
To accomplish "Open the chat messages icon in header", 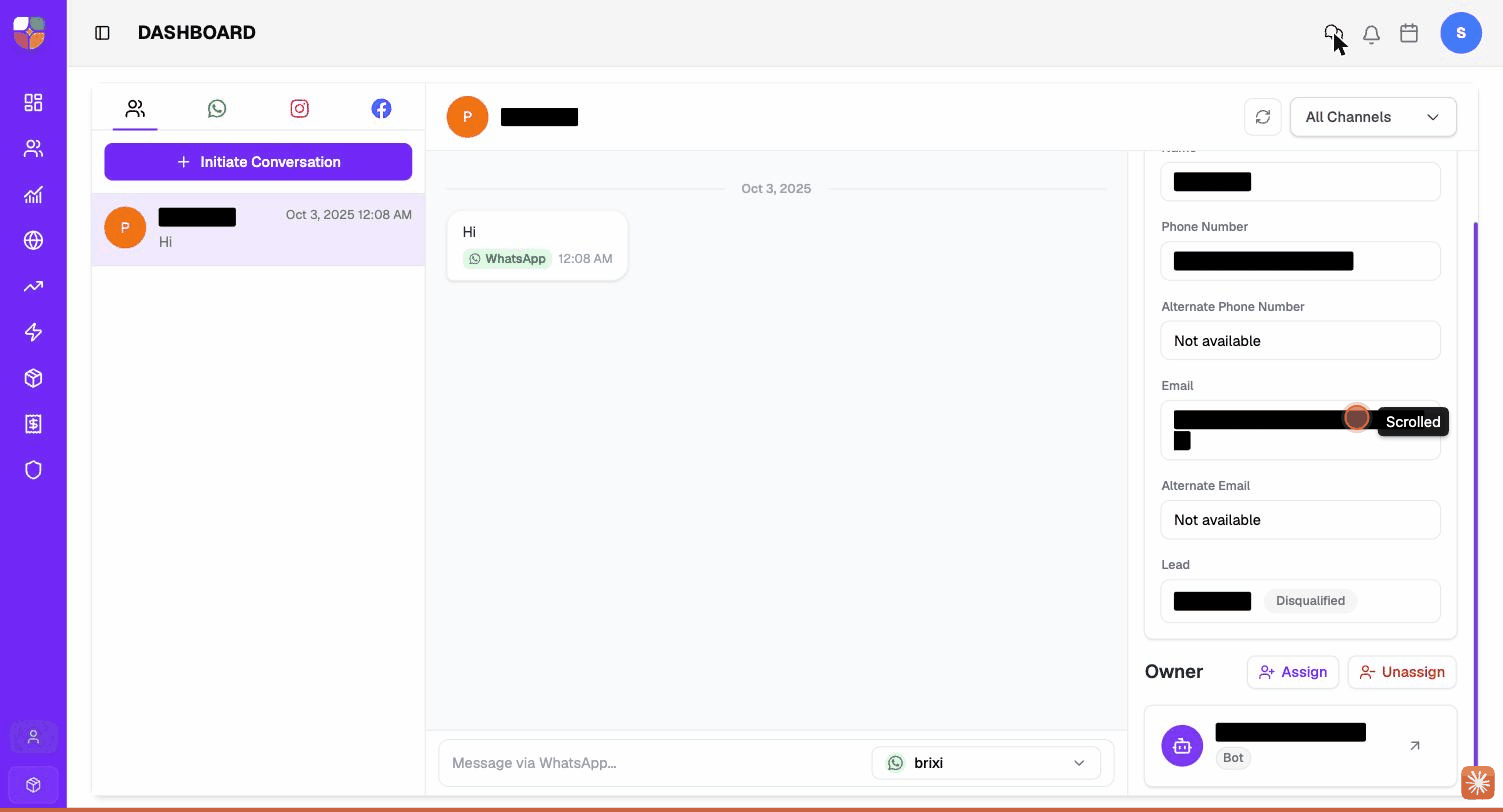I will click(1333, 34).
